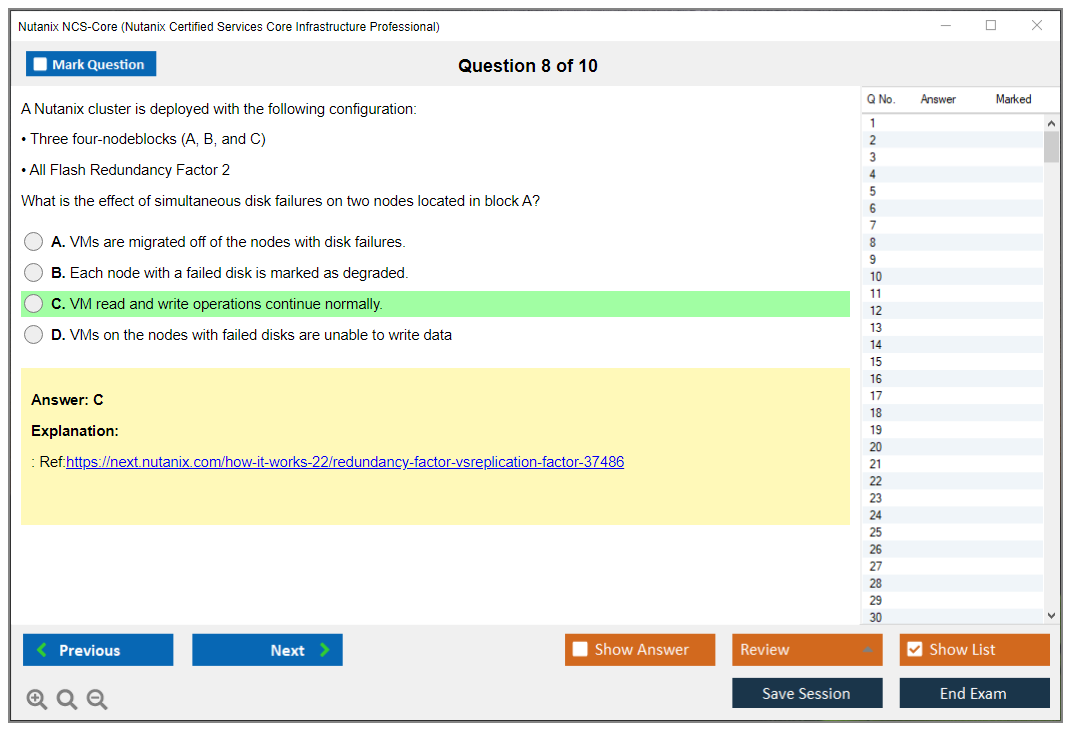Select question 15 in the question list
1075x735 pixels.
(876, 362)
